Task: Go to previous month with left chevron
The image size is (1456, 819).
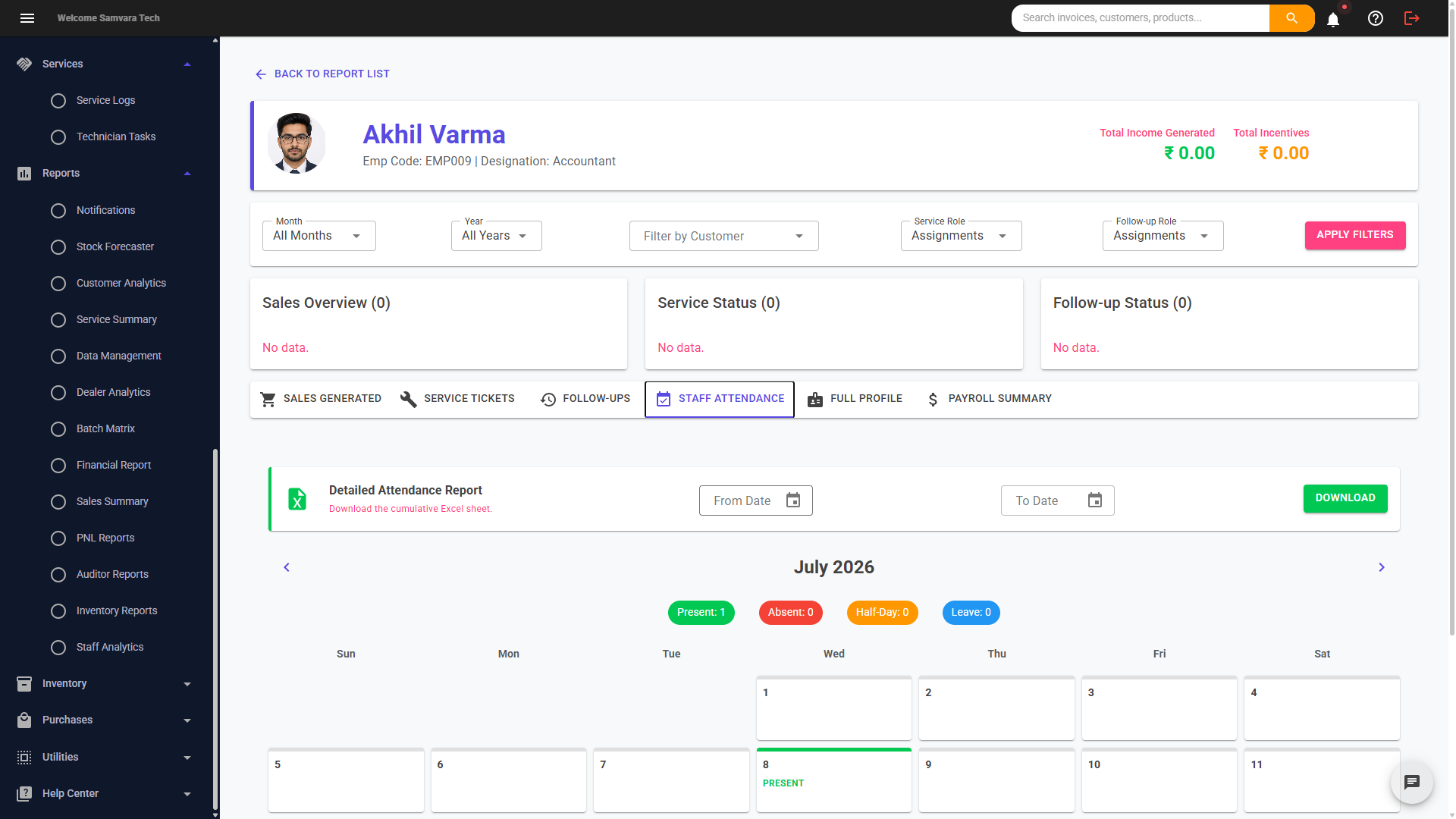Action: [x=287, y=567]
